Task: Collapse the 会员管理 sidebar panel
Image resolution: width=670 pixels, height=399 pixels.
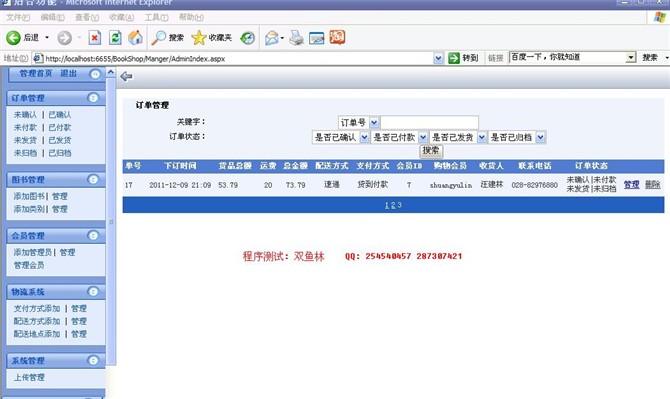Action: point(93,235)
